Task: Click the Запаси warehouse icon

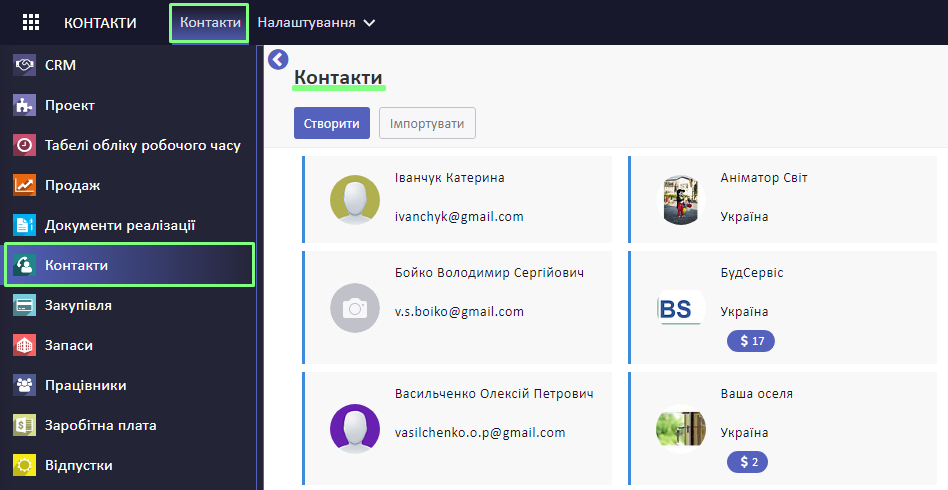Action: coord(25,345)
